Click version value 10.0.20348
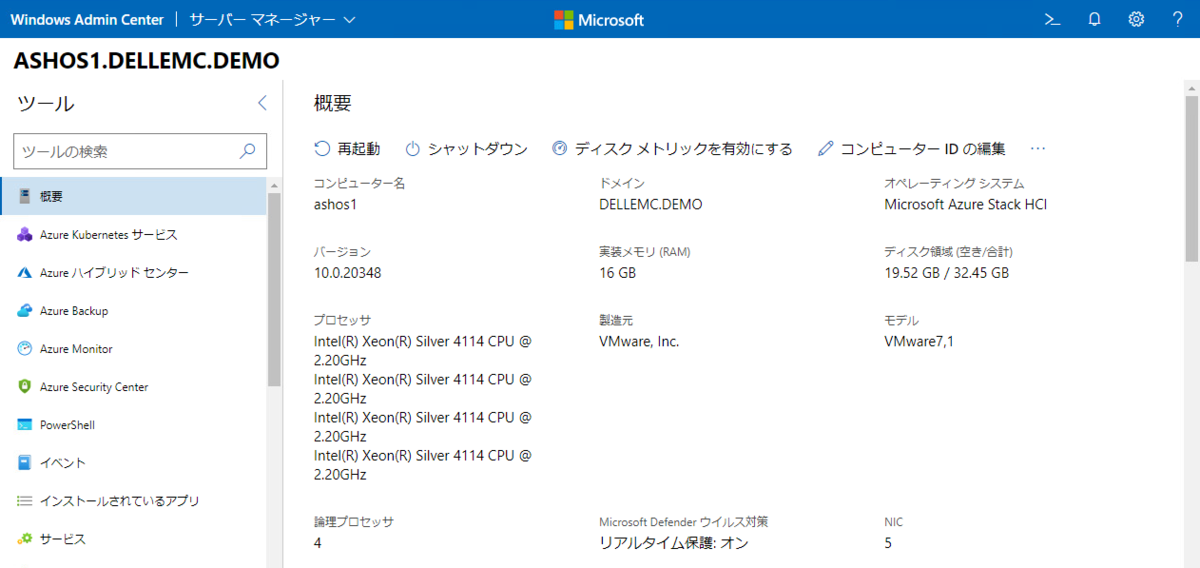 click(347, 272)
